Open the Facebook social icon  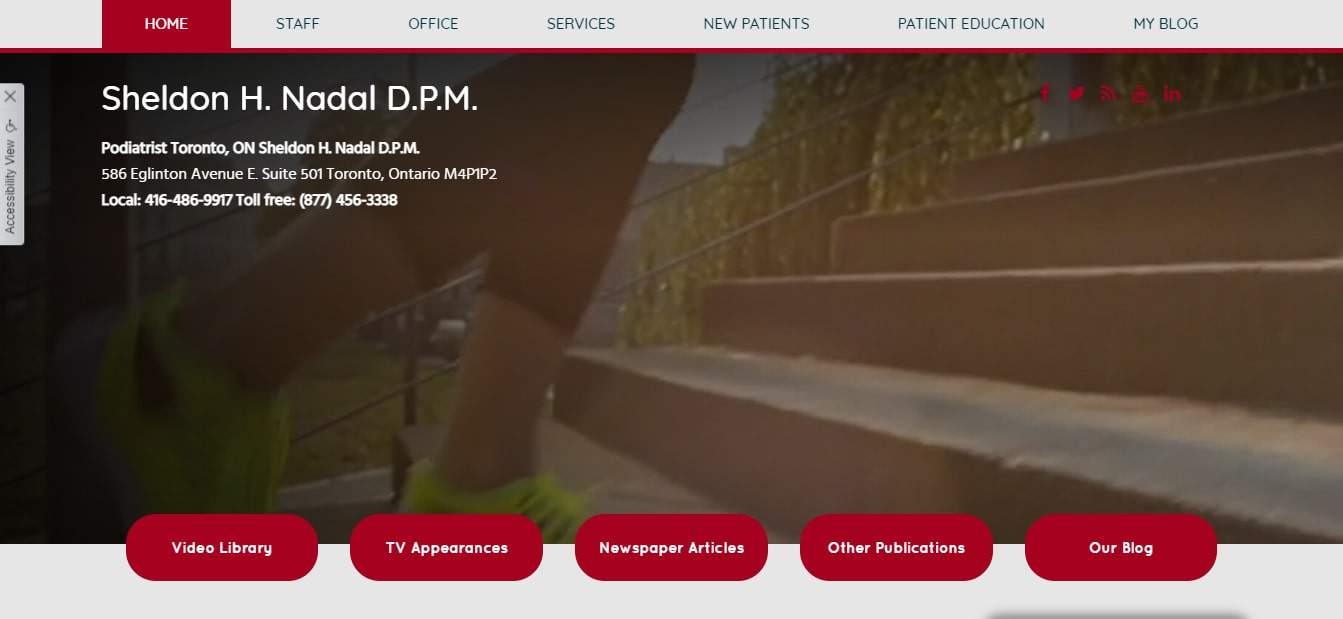click(x=1045, y=94)
